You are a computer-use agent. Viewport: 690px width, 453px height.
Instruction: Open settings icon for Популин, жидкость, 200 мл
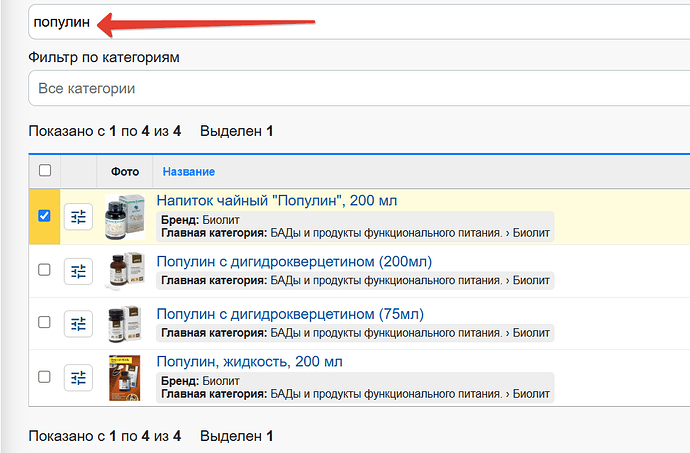(78, 378)
